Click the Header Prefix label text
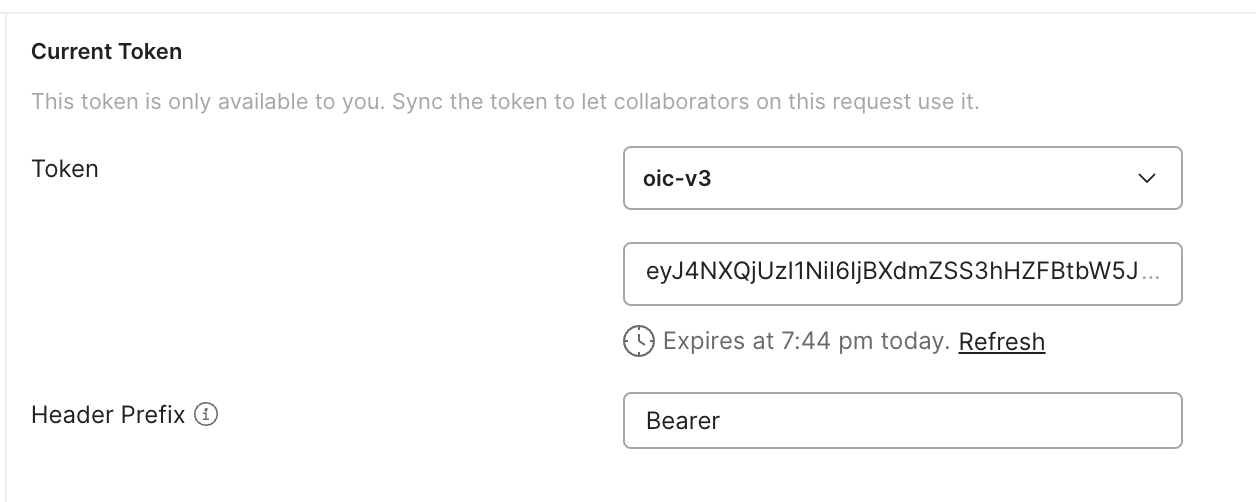Screen dimensions: 1256x502 click(108, 414)
